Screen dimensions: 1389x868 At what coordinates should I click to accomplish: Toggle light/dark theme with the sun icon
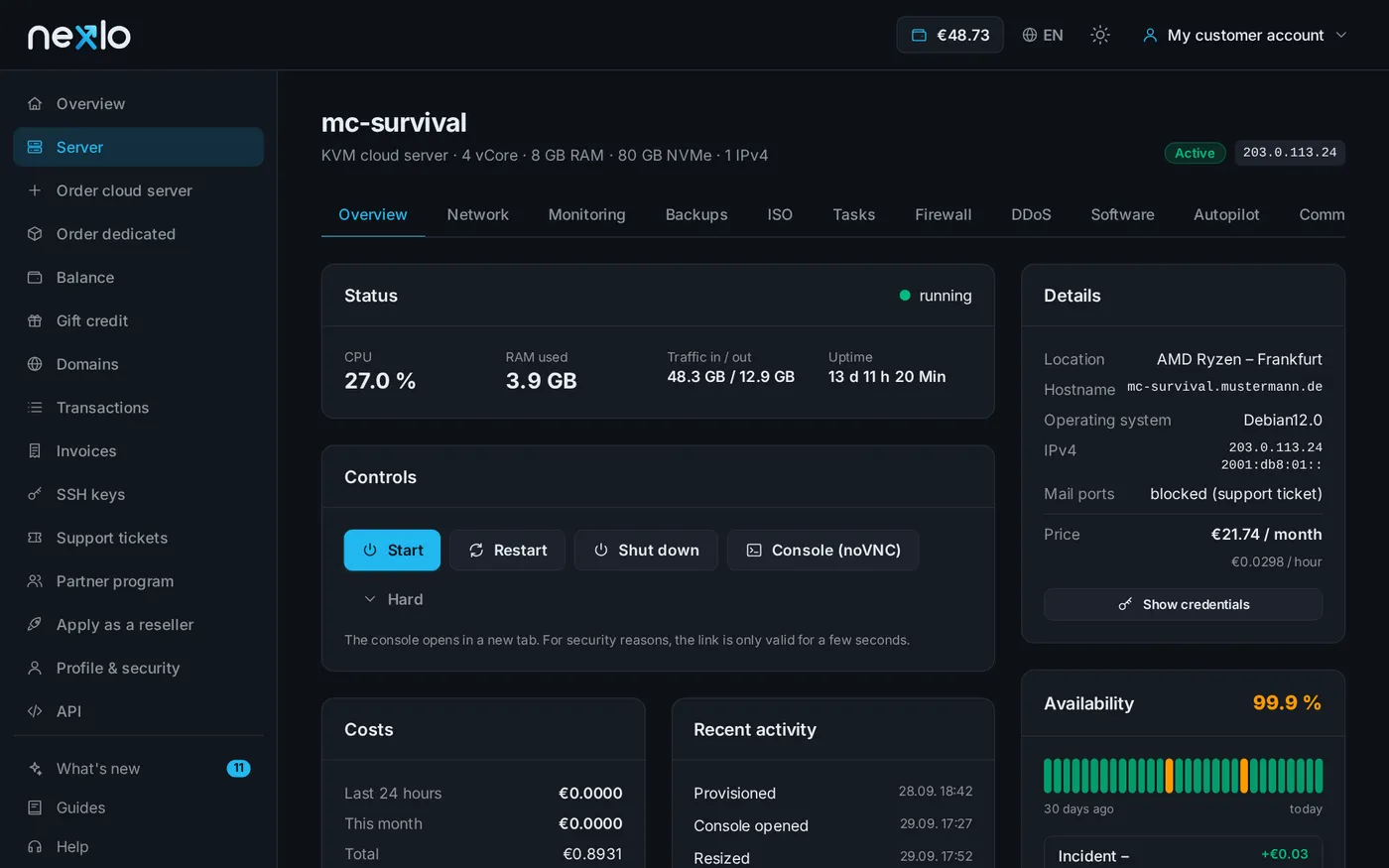coord(1100,35)
